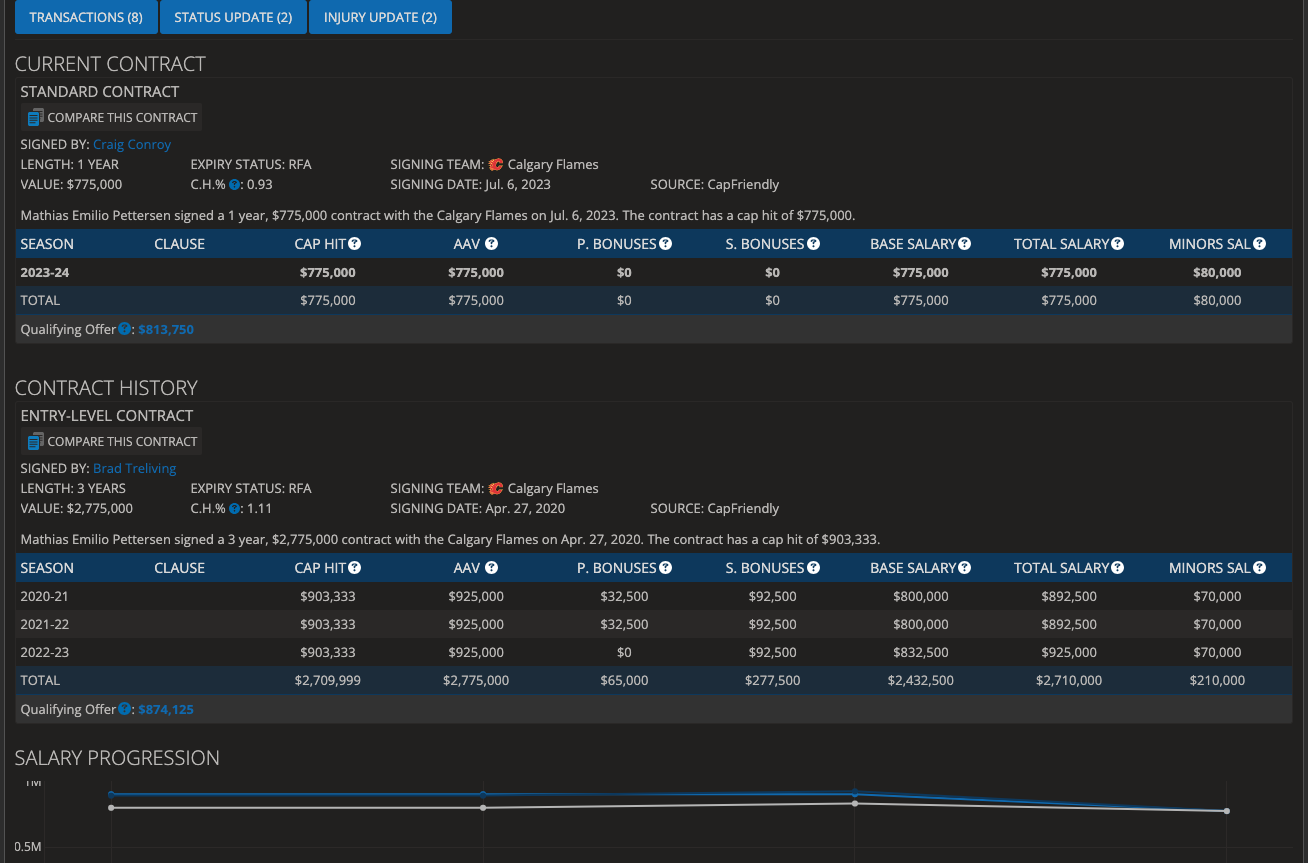
Task: Select rightmost data point on the Salary Progression chart
Action: (1226, 811)
